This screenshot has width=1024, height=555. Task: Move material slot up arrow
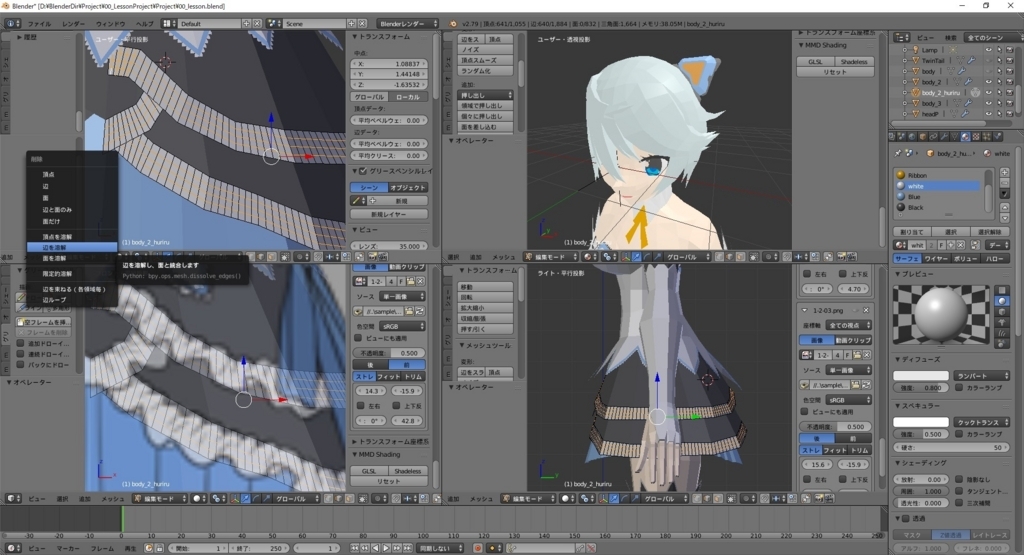pyautogui.click(x=1004, y=208)
